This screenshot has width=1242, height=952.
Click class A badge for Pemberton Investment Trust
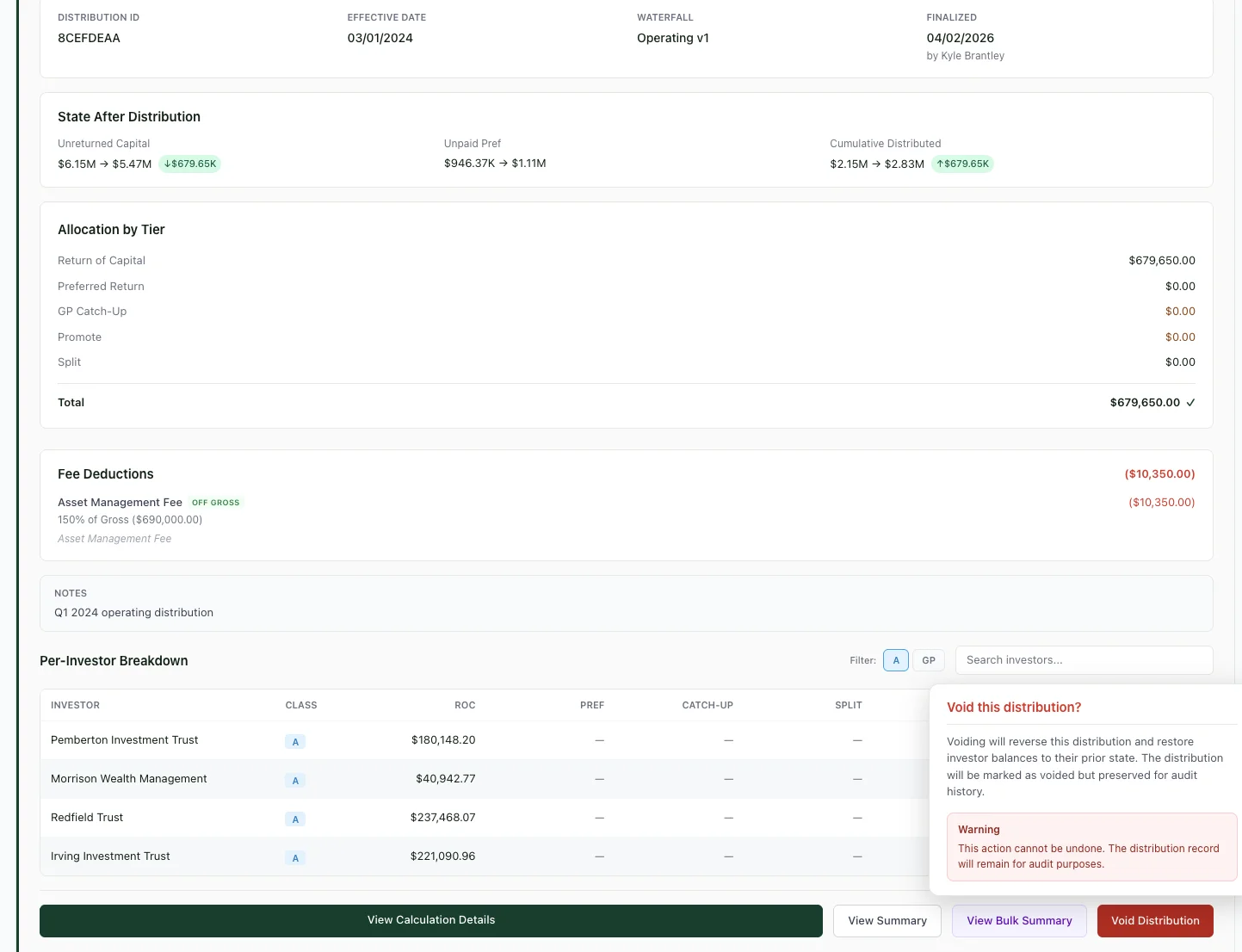[x=295, y=741]
